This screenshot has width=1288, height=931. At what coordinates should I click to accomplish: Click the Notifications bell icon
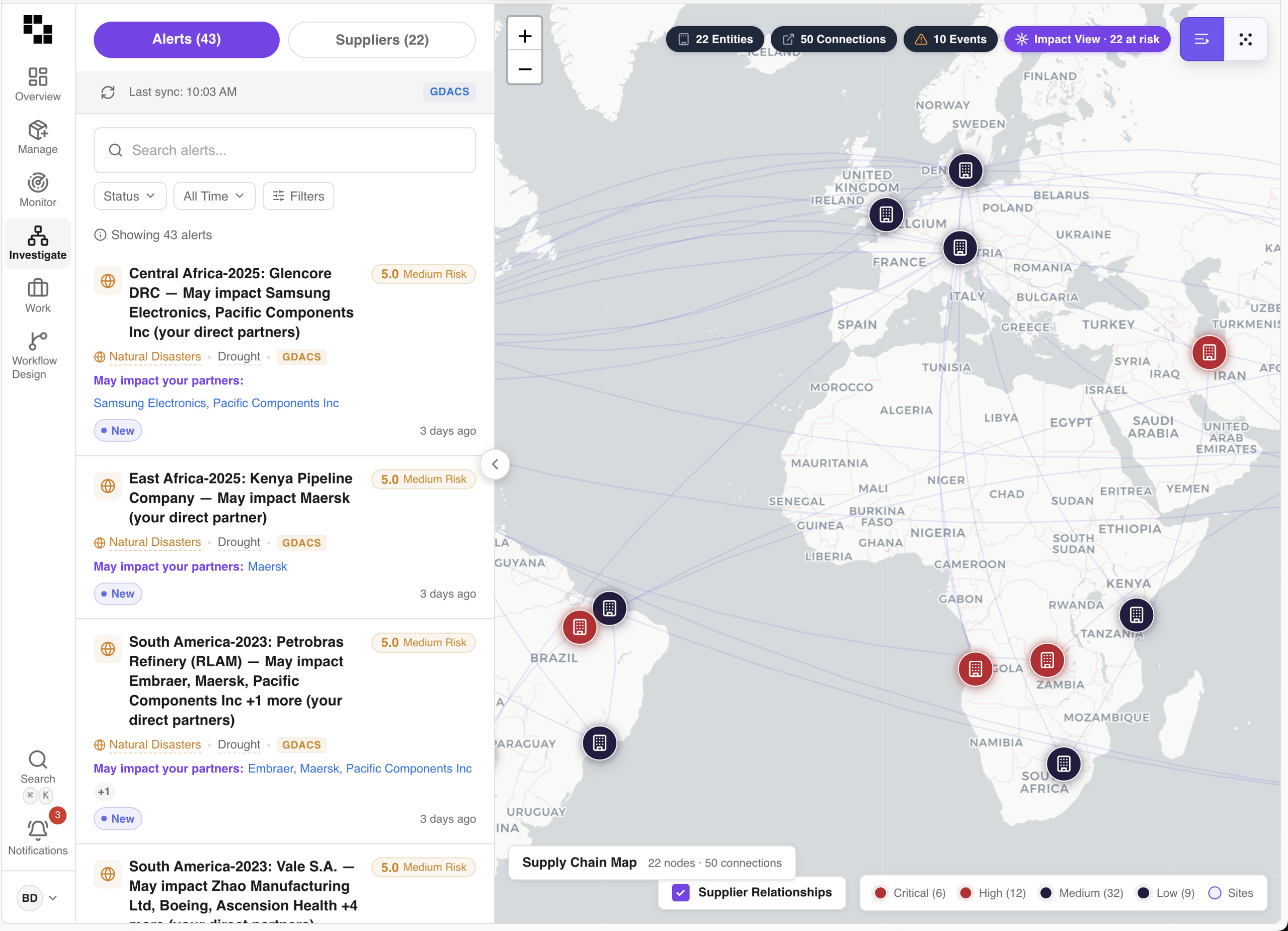[37, 830]
